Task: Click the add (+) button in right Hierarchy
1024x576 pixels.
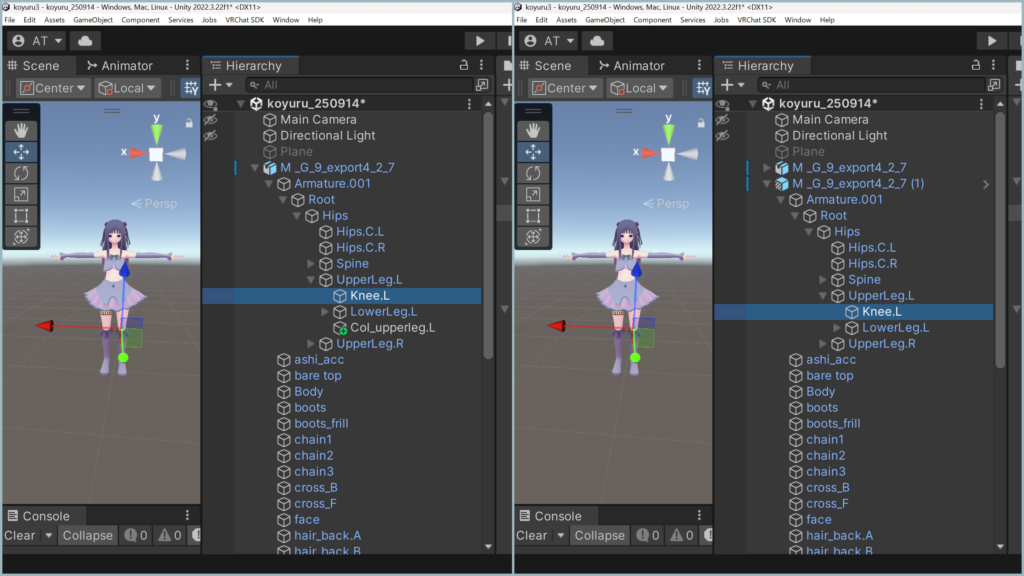Action: click(x=727, y=85)
